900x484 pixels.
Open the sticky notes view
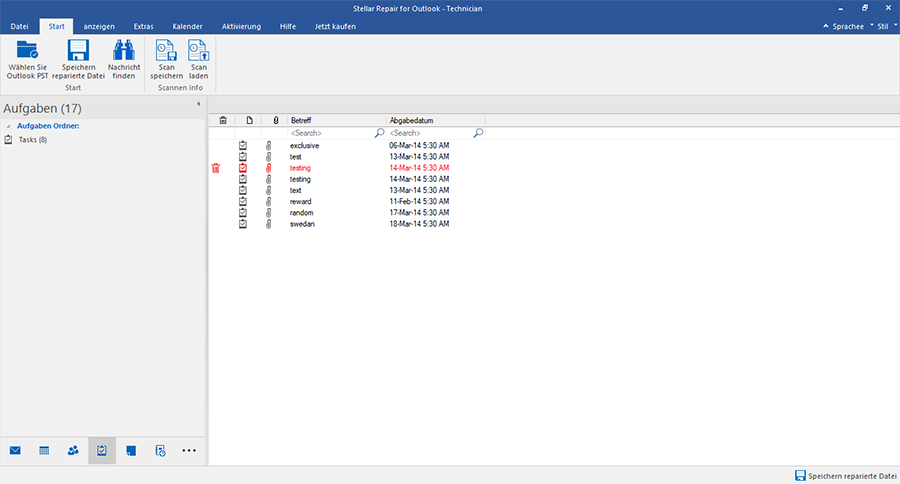(131, 451)
